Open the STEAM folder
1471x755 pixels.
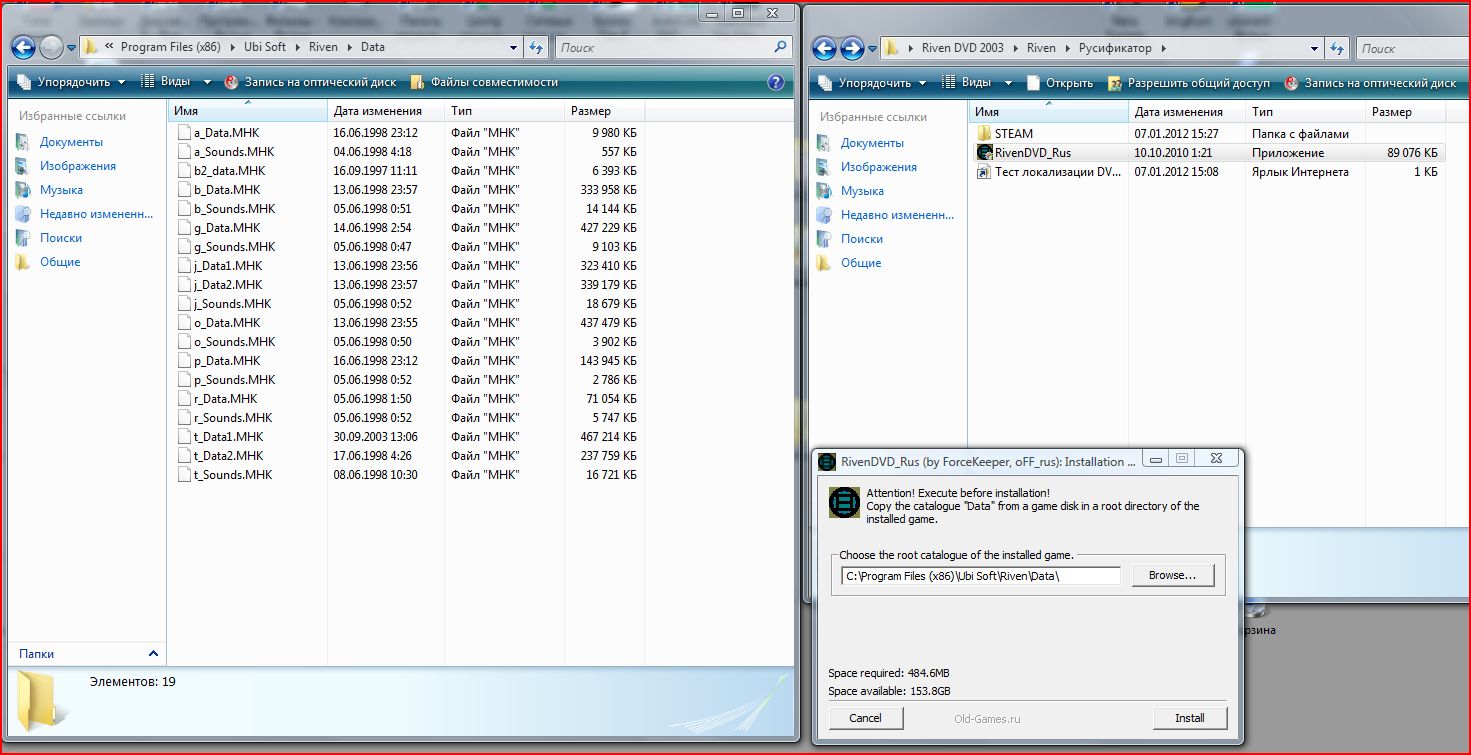pos(1013,134)
